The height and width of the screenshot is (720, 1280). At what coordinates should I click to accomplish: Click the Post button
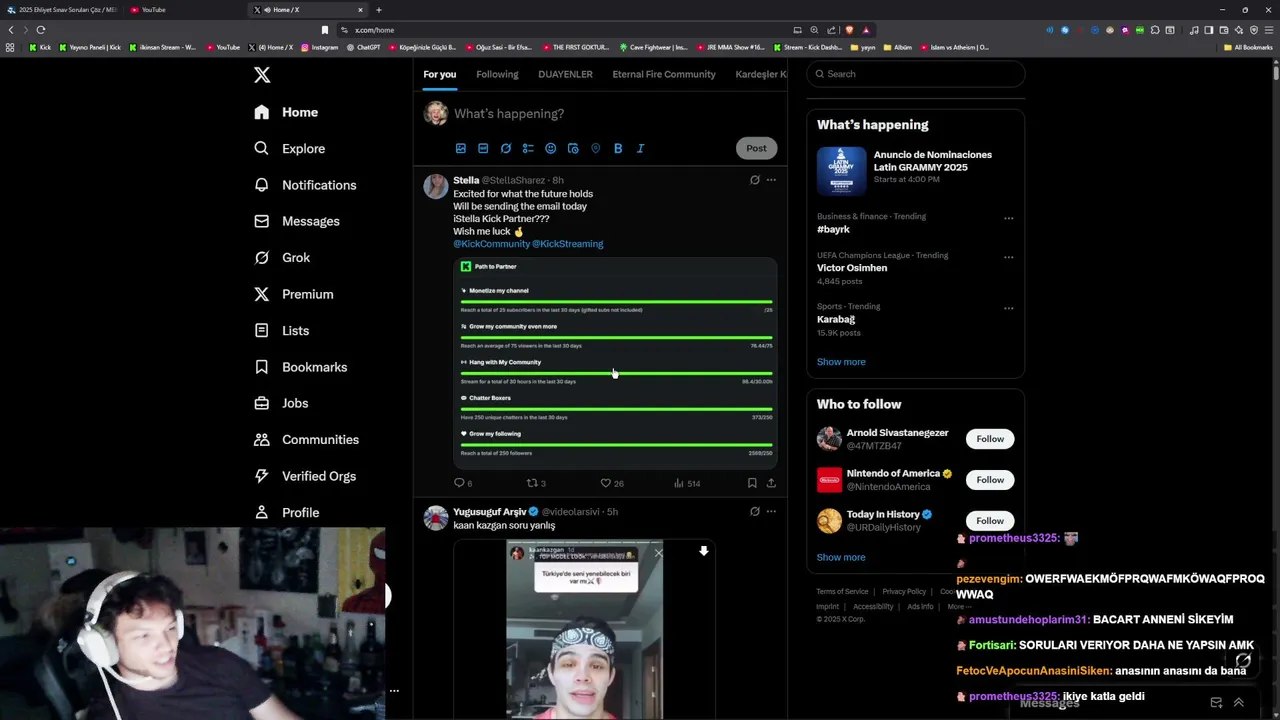(756, 148)
